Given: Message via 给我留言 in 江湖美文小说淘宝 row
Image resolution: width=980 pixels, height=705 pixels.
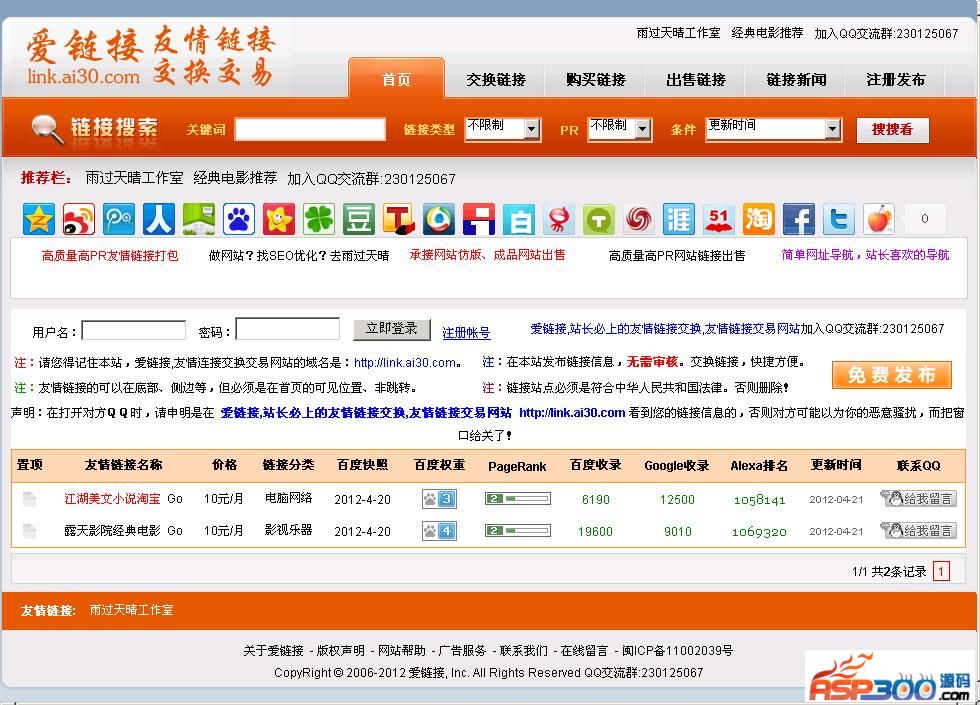Looking at the screenshot, I should (918, 499).
